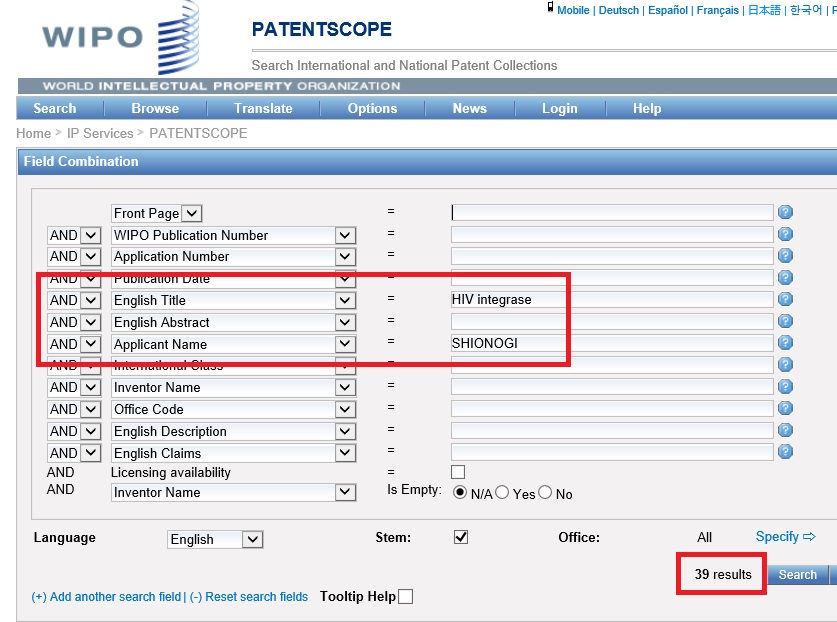Image resolution: width=837 pixels, height=622 pixels.
Task: Go to IP Services breadcrumb
Action: pos(100,133)
